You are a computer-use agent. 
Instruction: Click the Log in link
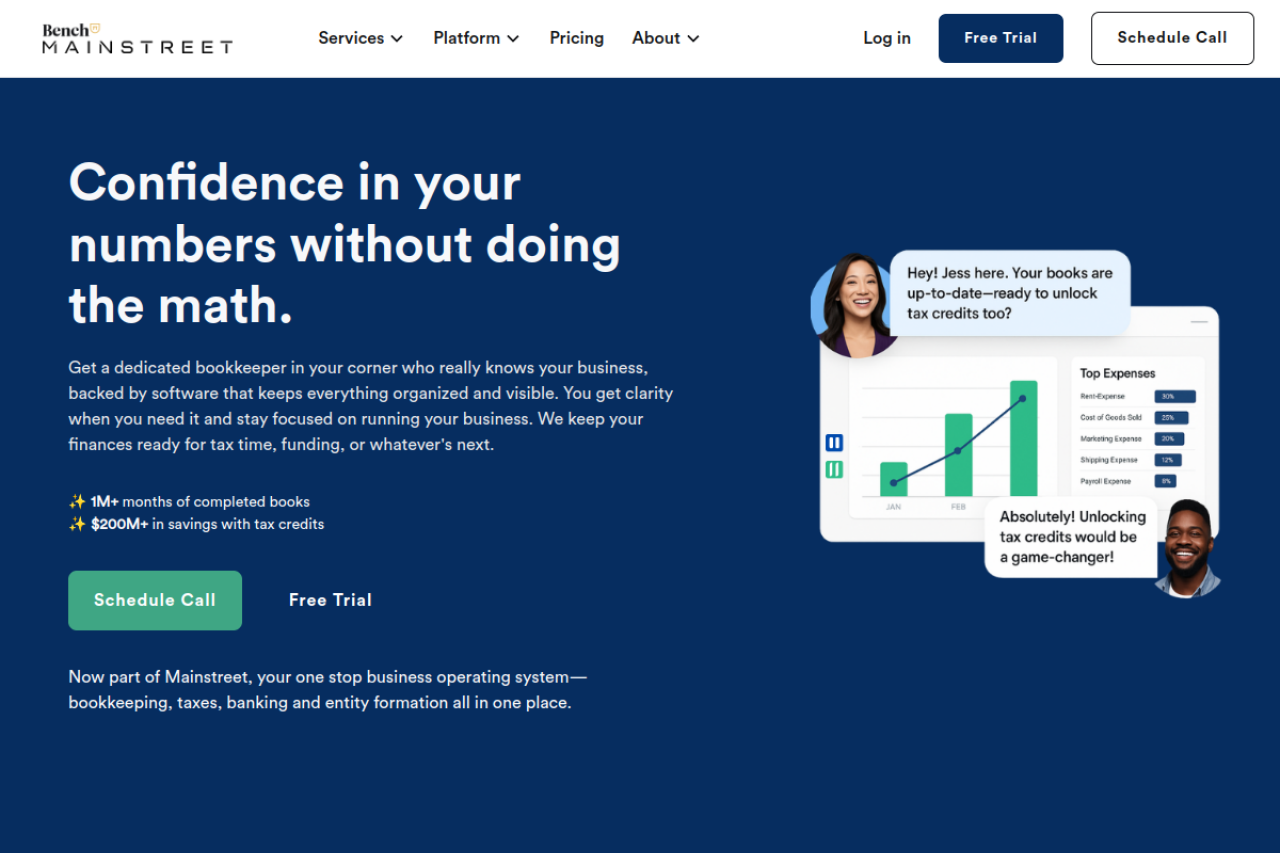pos(887,38)
